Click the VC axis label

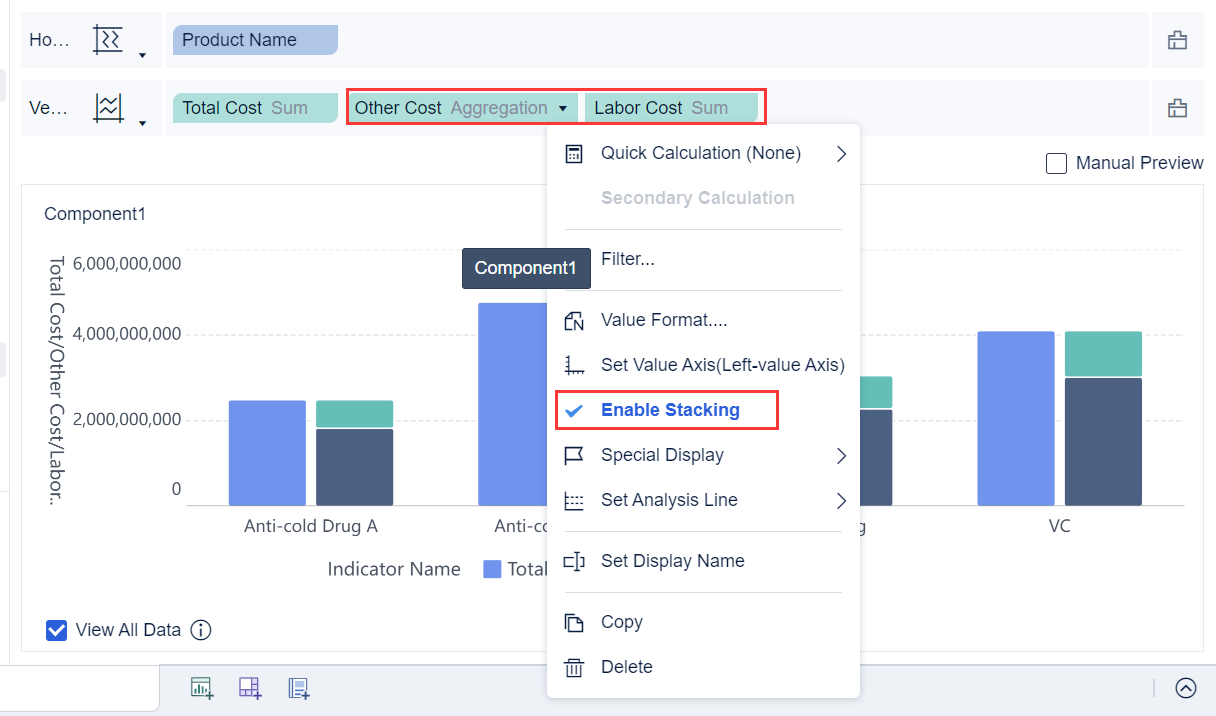1059,526
